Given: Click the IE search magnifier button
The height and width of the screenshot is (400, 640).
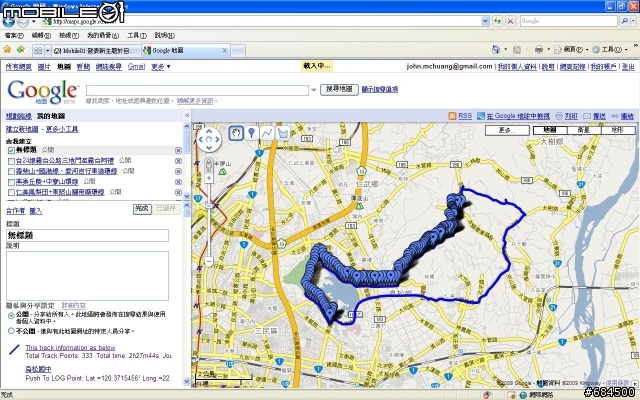Looking at the screenshot, I should pos(624,21).
